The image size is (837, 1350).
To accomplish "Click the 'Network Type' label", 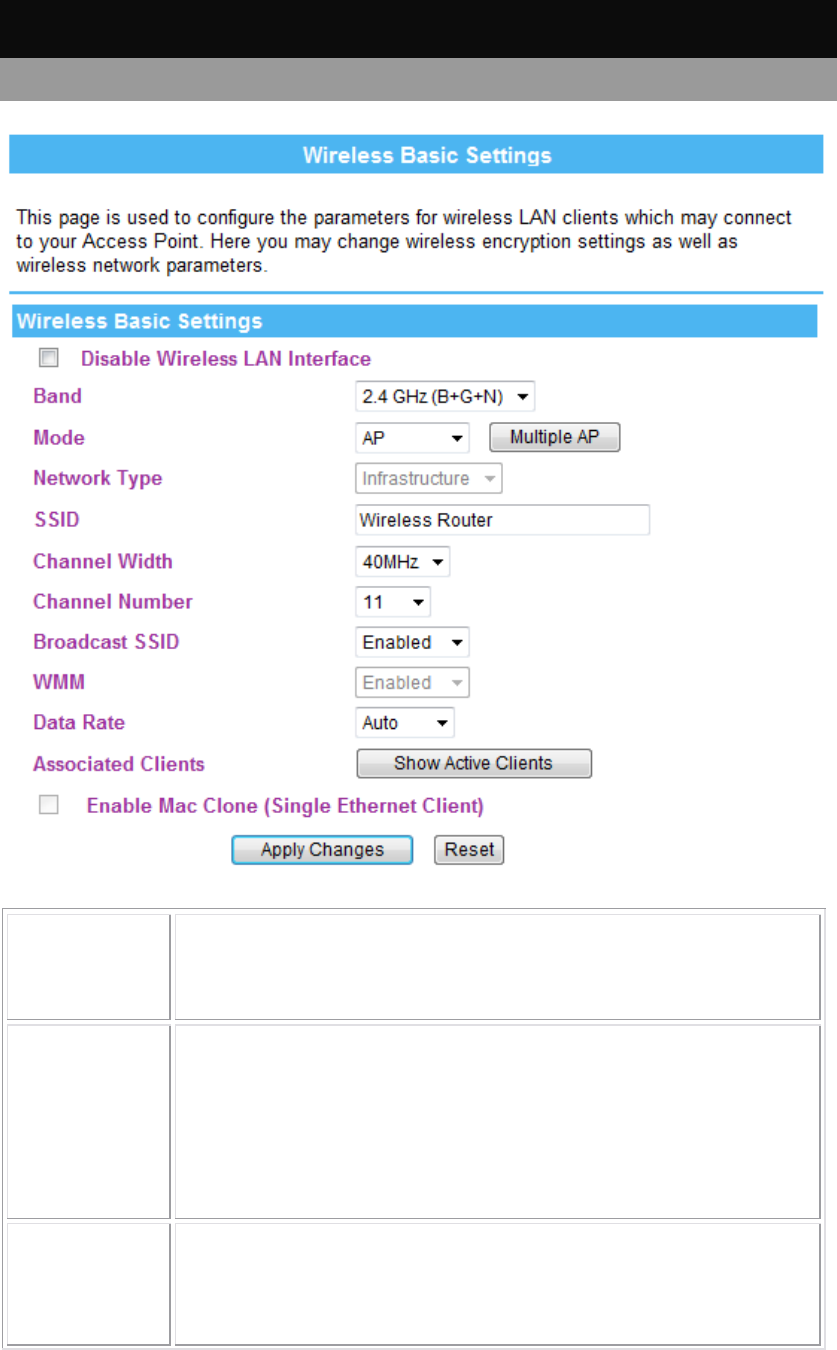I will tap(98, 479).
